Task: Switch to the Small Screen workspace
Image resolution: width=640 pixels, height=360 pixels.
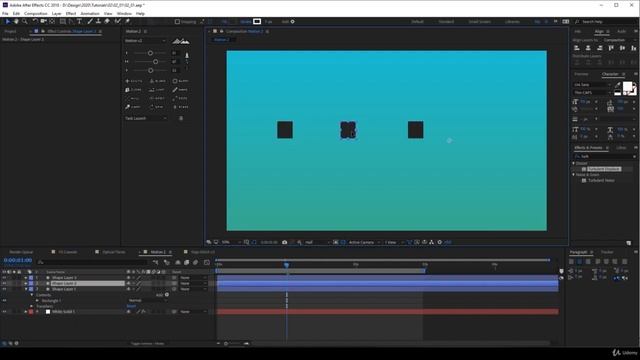Action: click(480, 22)
